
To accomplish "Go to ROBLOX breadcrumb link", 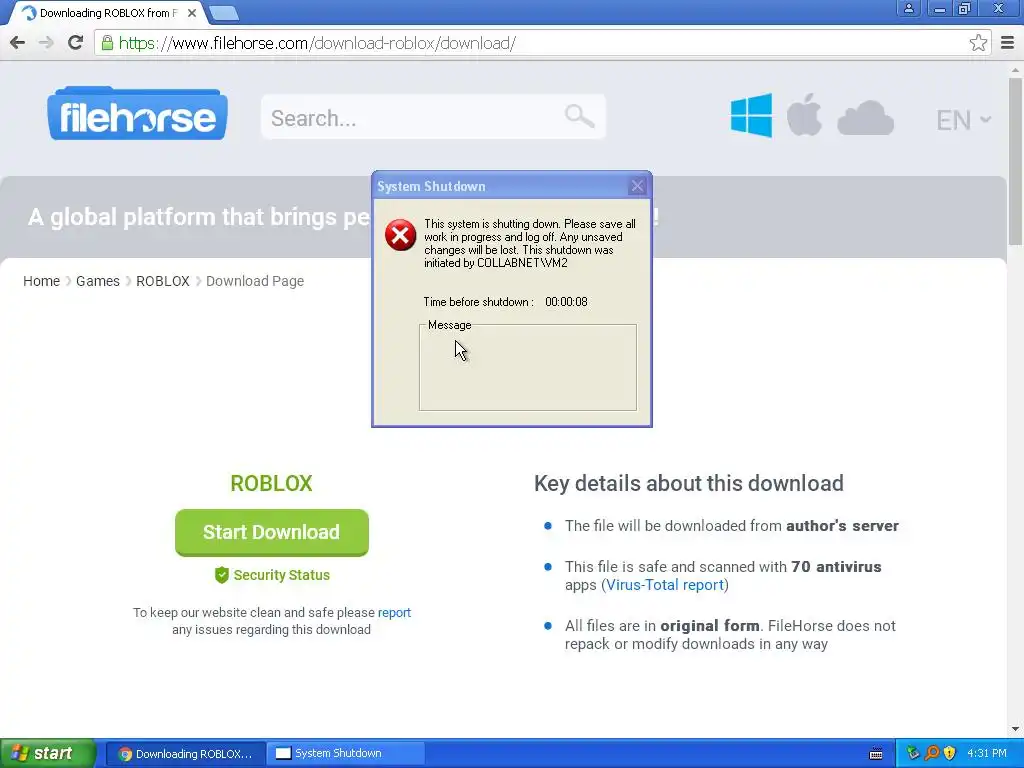I will pos(163,281).
